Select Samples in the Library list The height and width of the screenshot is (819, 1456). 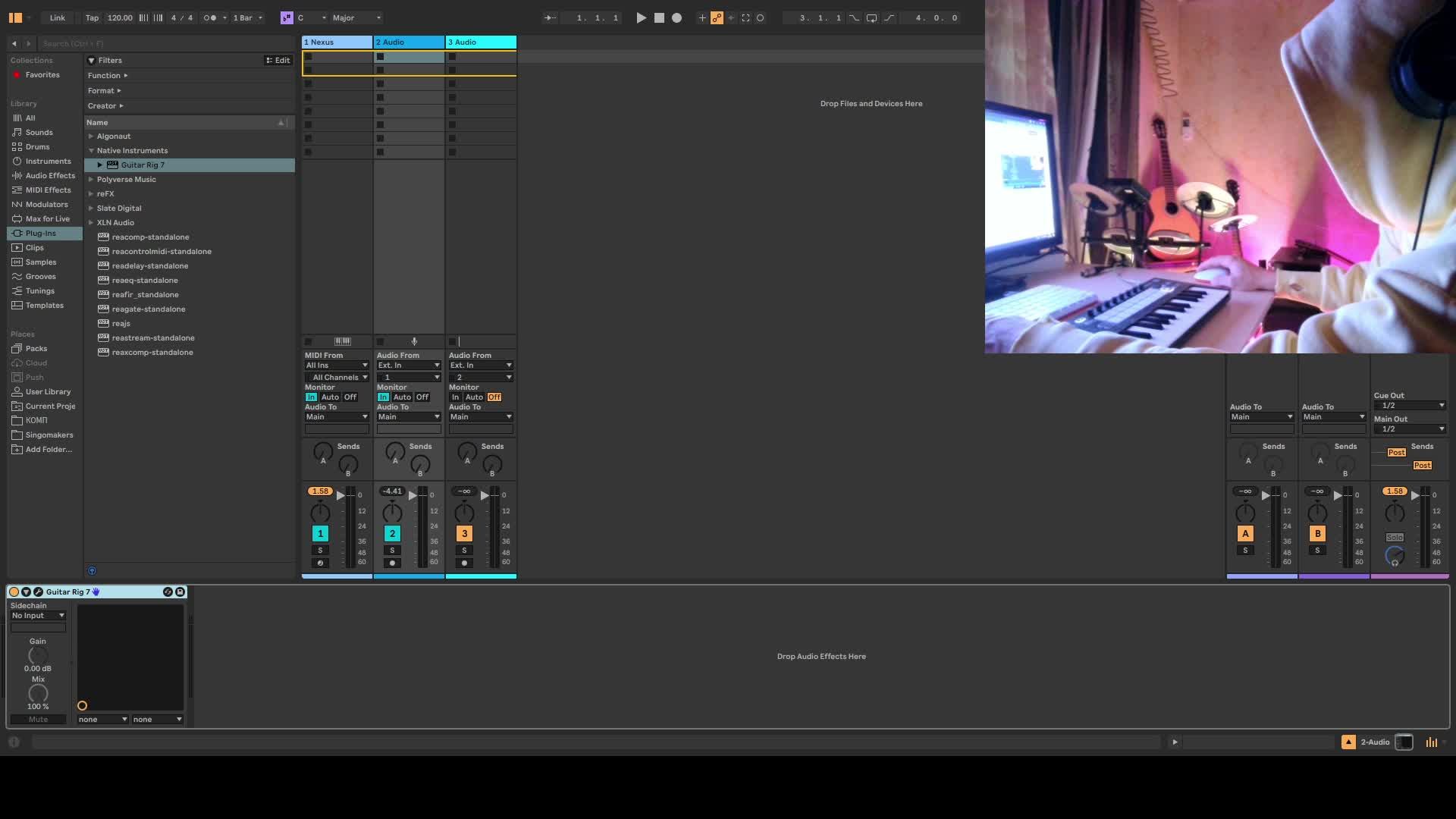coord(40,262)
